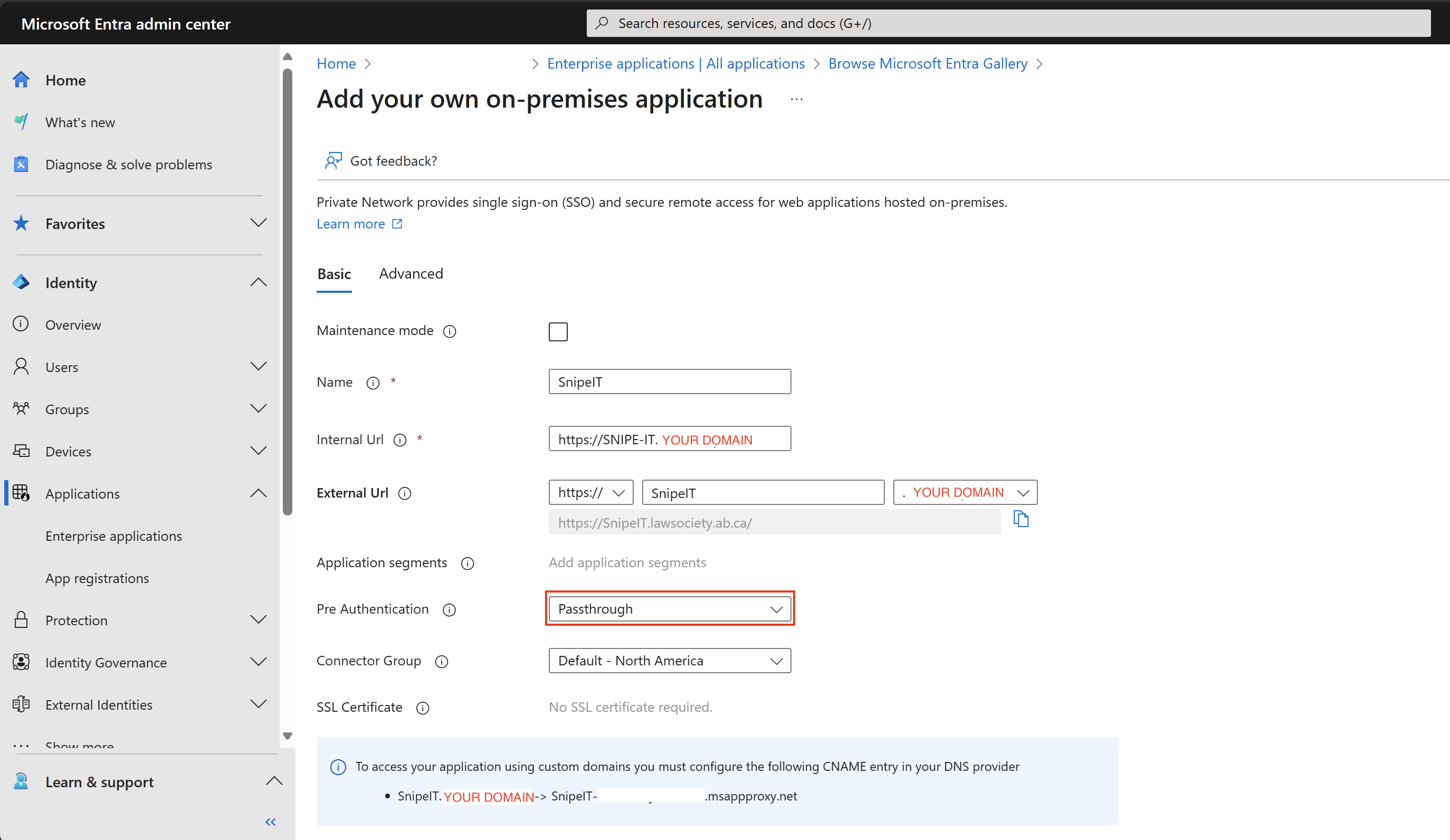Click the info icon next to Maintenance mode
This screenshot has height=840, width=1450.
click(450, 331)
